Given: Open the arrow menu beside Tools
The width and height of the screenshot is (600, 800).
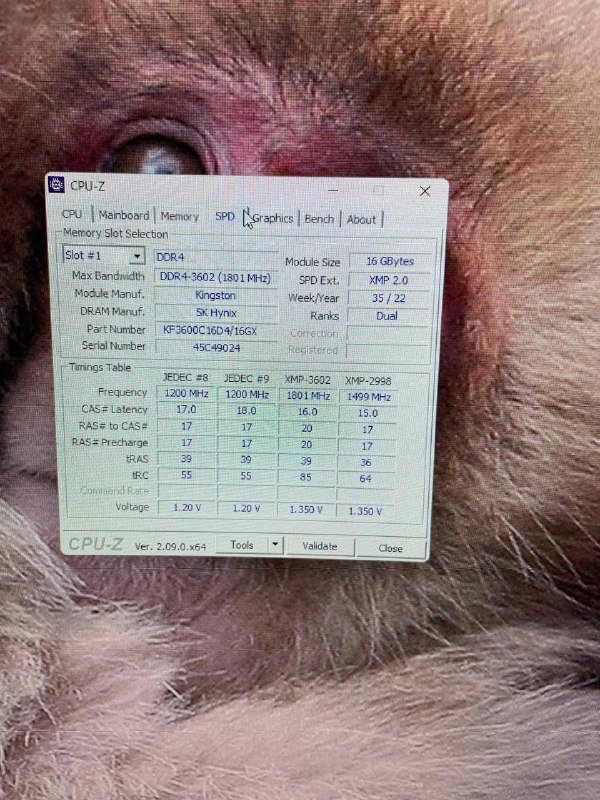Looking at the screenshot, I should point(276,546).
